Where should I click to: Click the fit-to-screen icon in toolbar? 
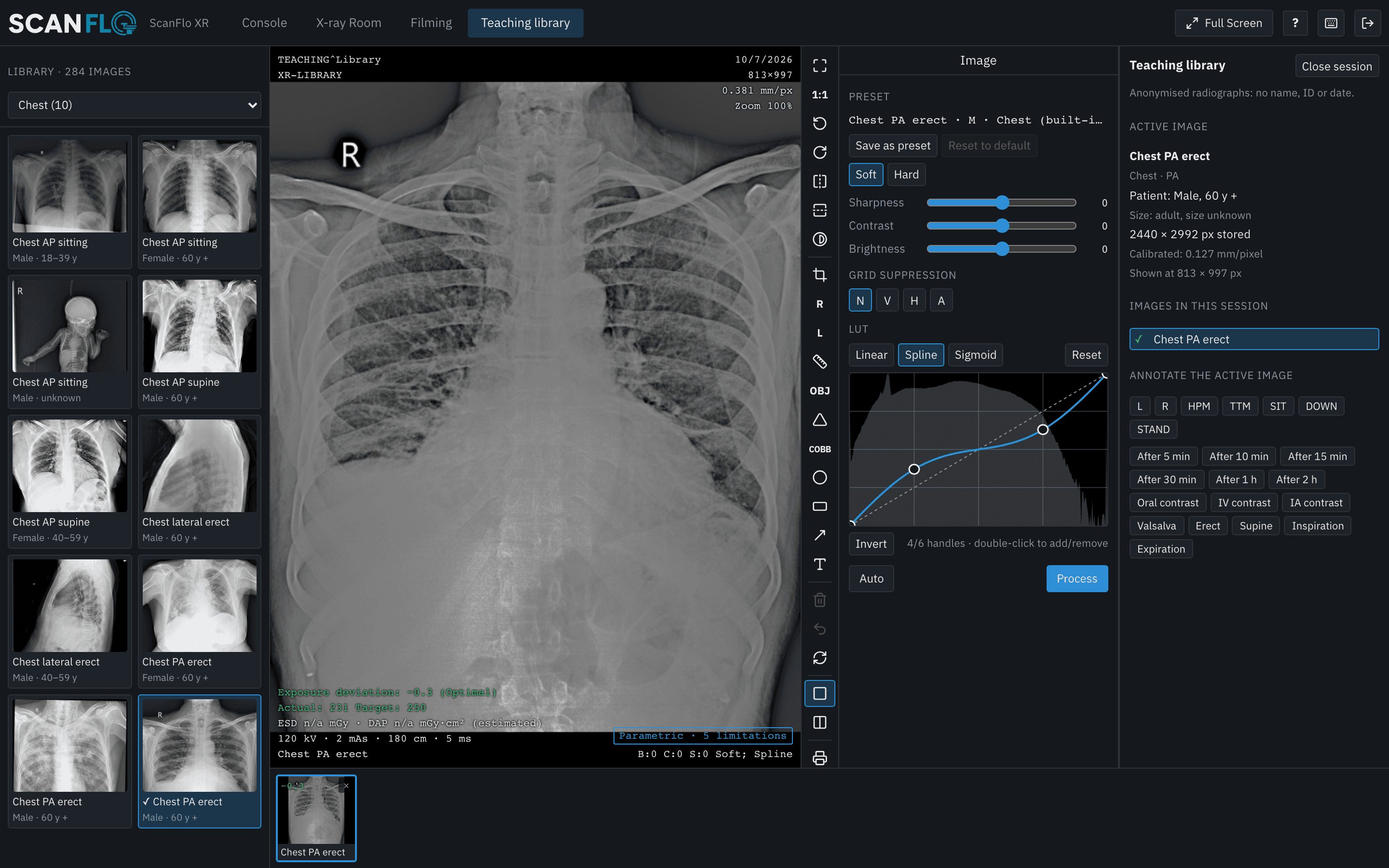(819, 66)
